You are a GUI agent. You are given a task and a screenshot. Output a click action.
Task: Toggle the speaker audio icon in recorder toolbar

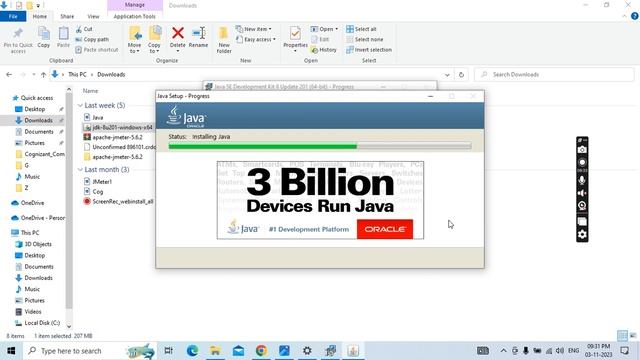(582, 193)
